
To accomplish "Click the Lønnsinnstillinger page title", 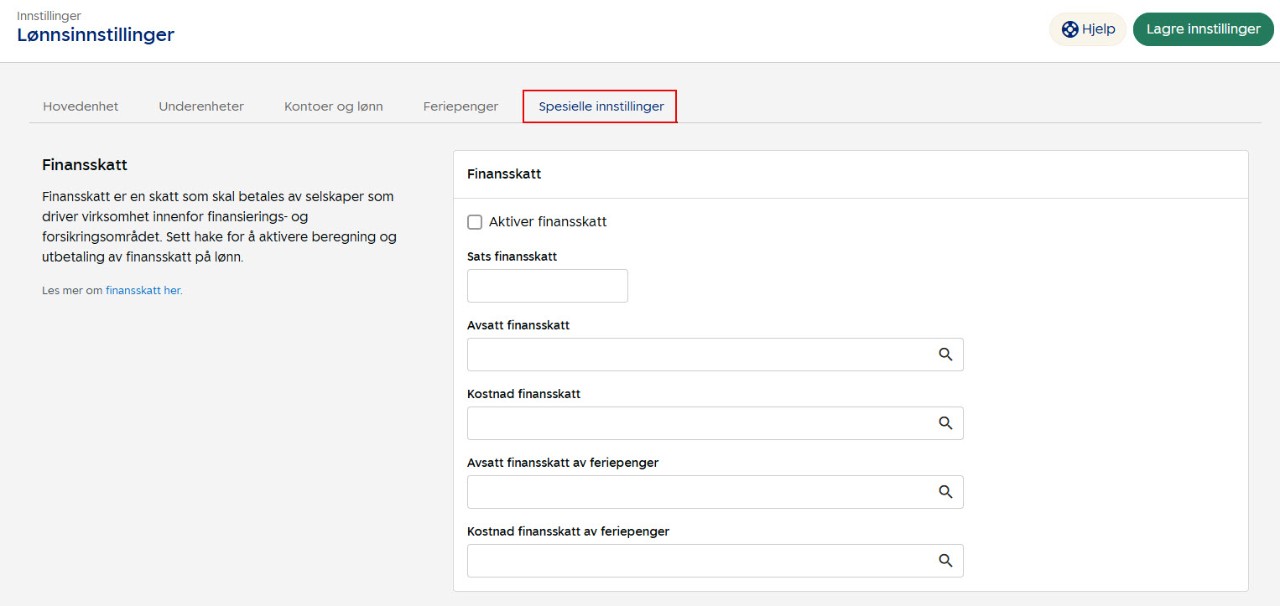I will point(96,35).
